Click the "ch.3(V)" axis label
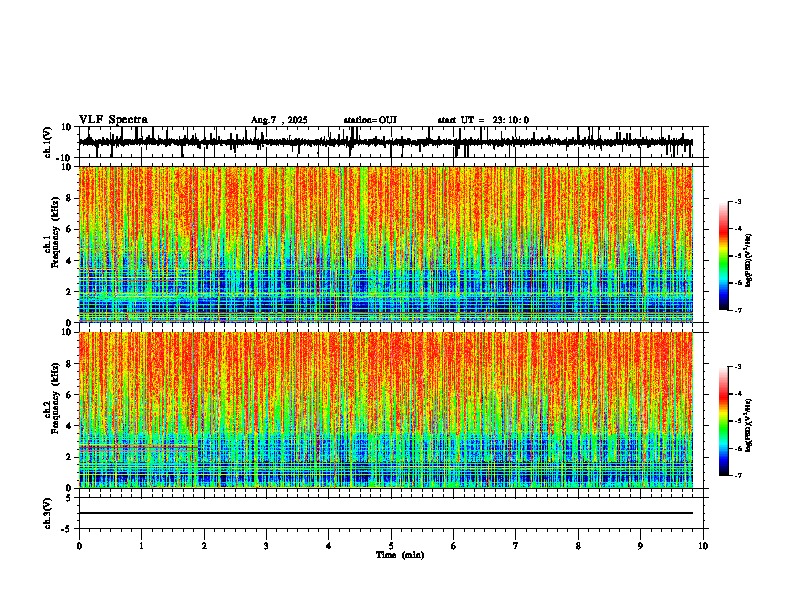 pyautogui.click(x=48, y=513)
